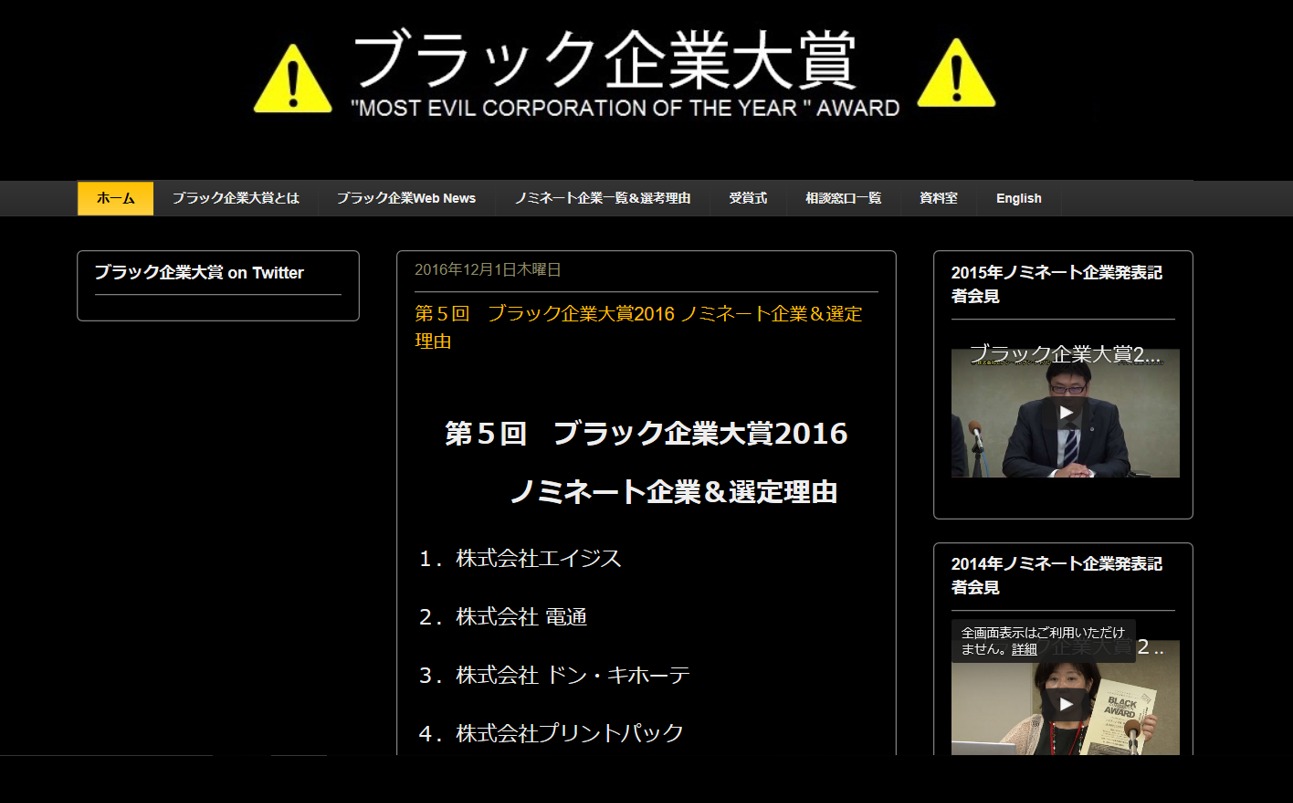Click the 詳細 link in fullscreen notice
This screenshot has height=803, width=1293.
(x=1024, y=650)
